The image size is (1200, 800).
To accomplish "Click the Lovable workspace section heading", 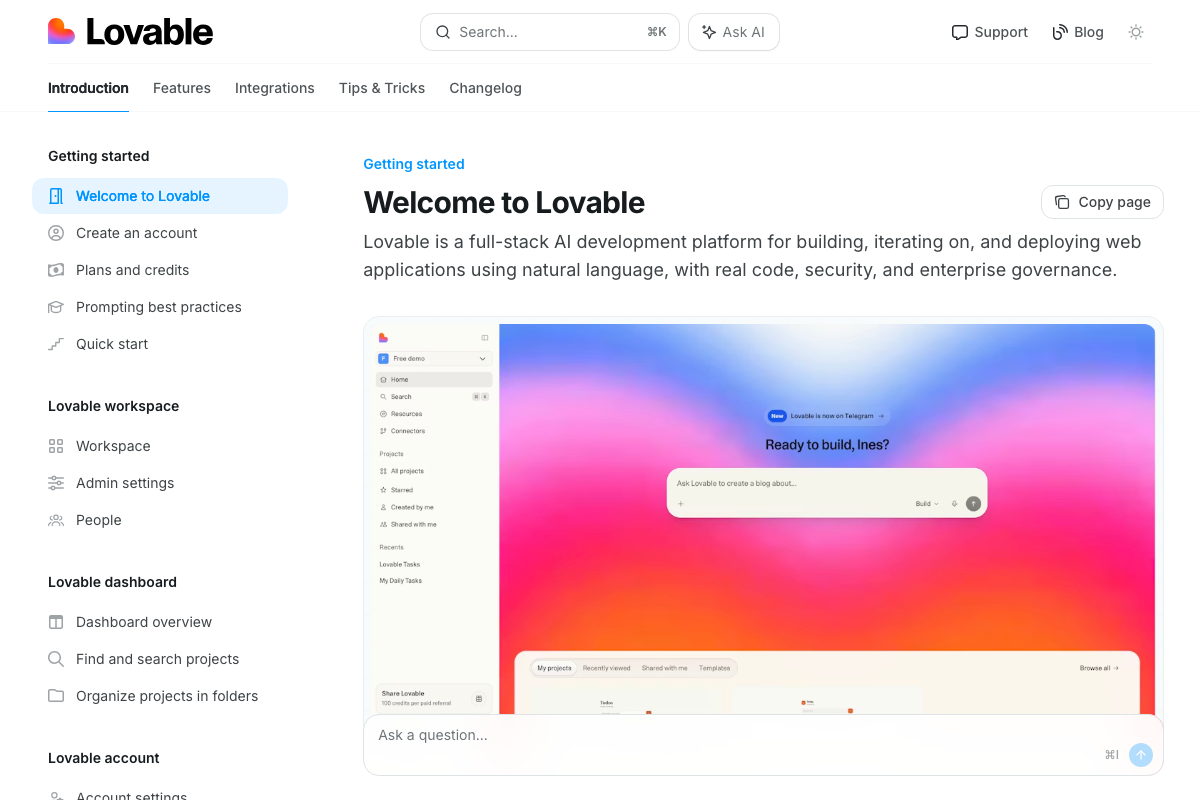I will [x=114, y=406].
